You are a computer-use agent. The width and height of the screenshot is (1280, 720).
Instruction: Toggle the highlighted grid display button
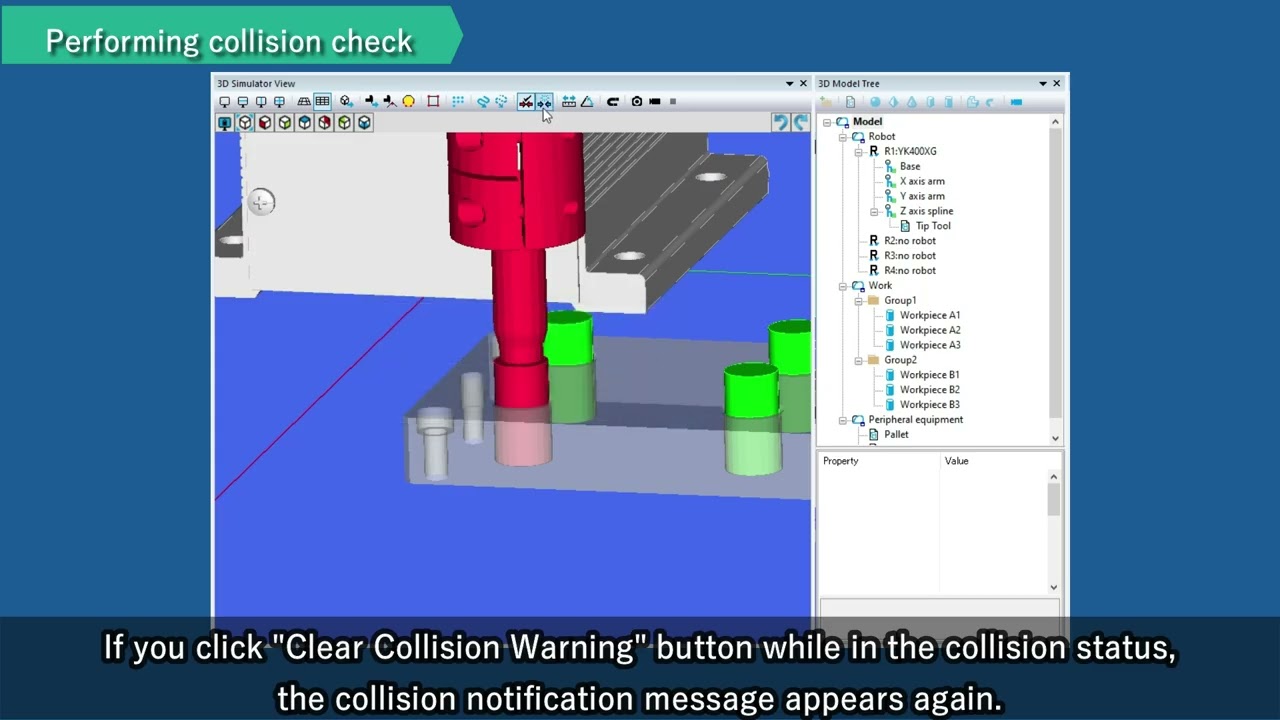[322, 101]
